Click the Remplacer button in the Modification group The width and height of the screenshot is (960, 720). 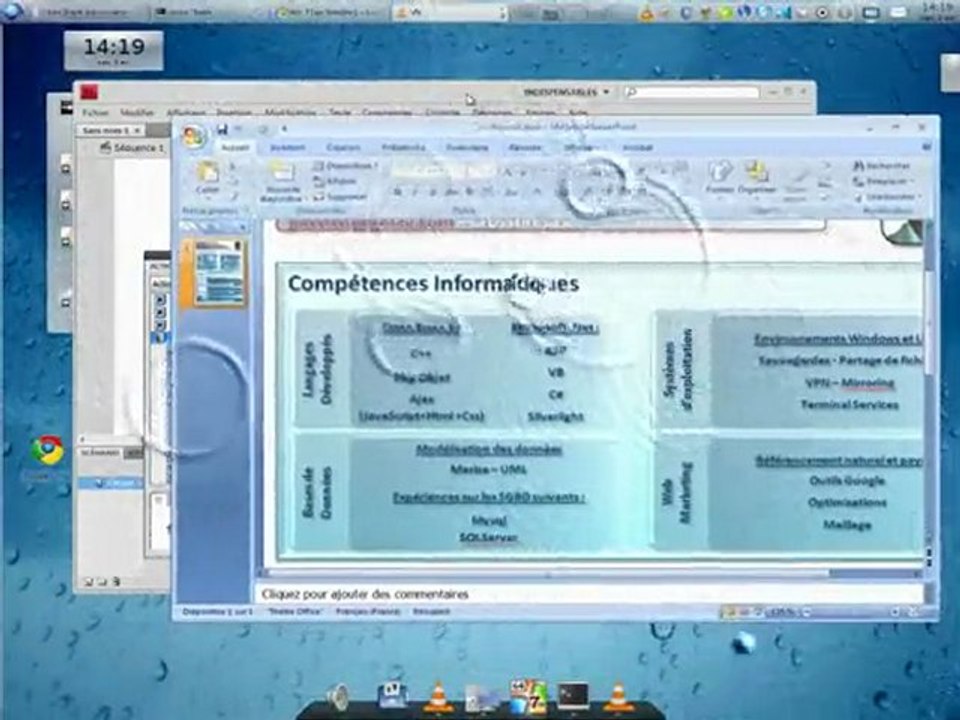[883, 181]
